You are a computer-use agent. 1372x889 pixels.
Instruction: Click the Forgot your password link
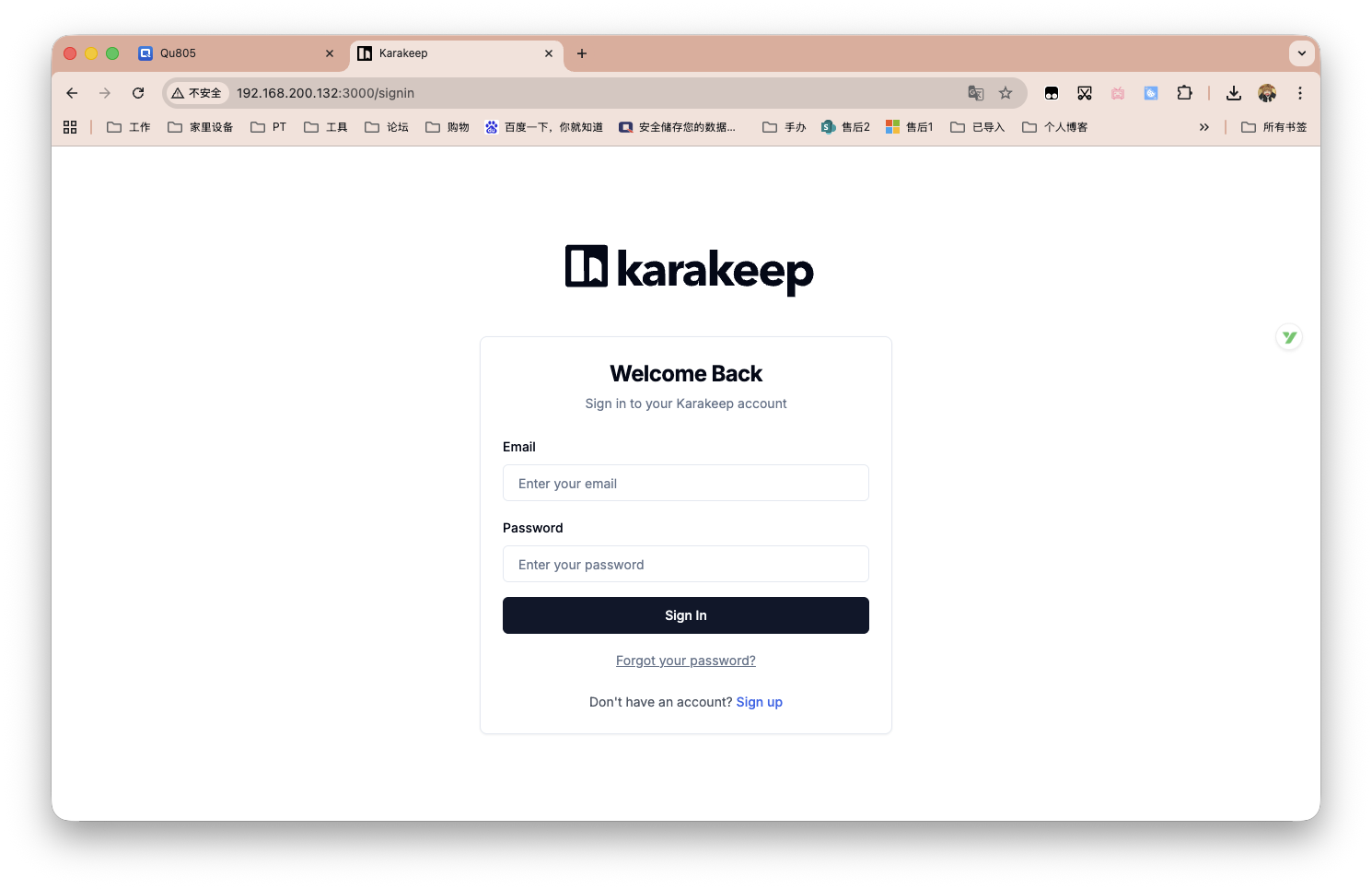[685, 661]
